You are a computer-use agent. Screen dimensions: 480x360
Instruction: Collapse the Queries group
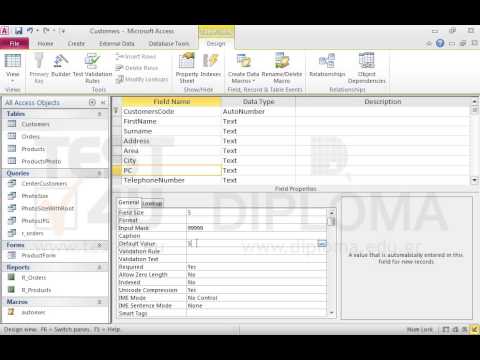pos(99,173)
